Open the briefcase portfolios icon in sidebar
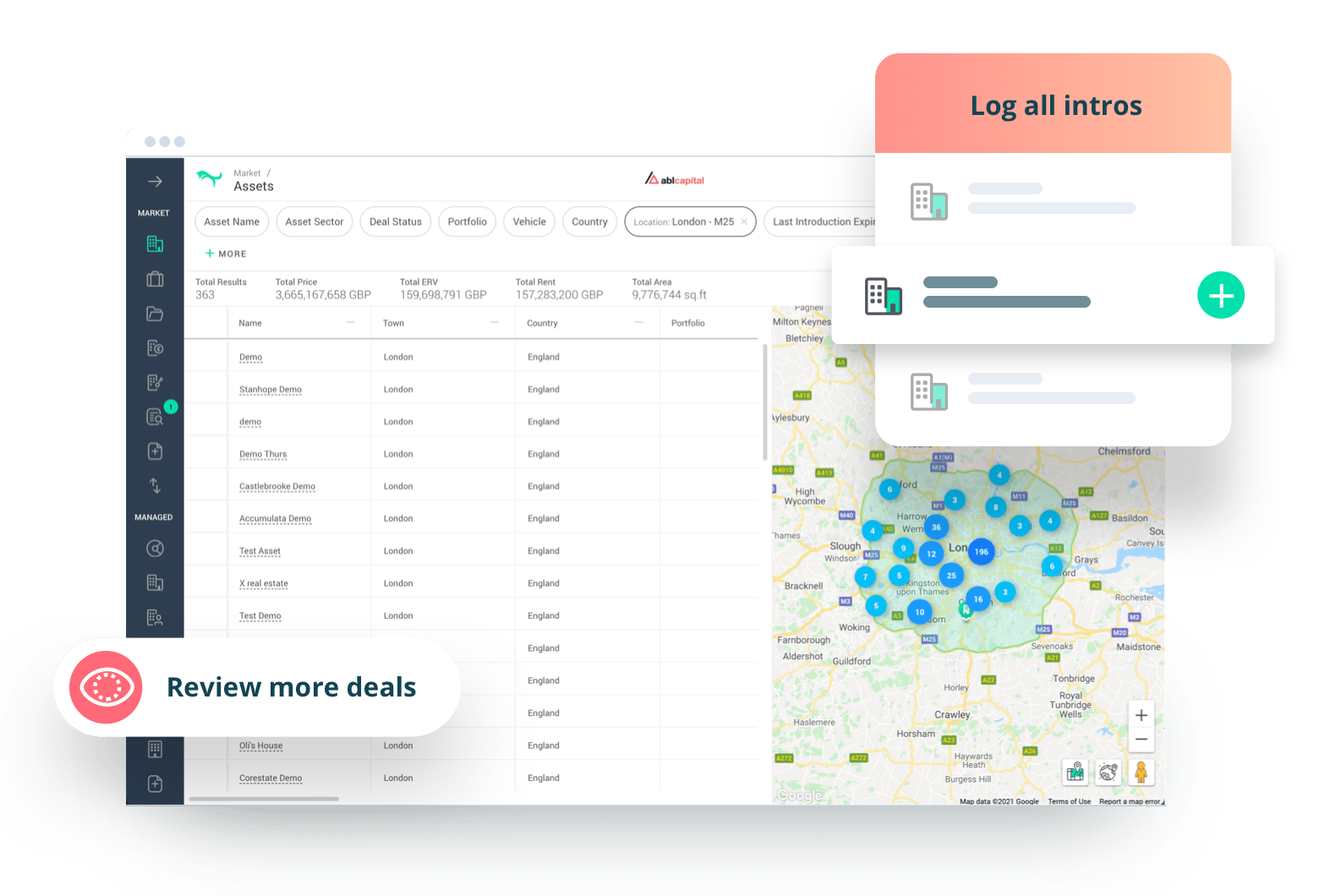Image resolution: width=1336 pixels, height=896 pixels. pyautogui.click(x=155, y=279)
